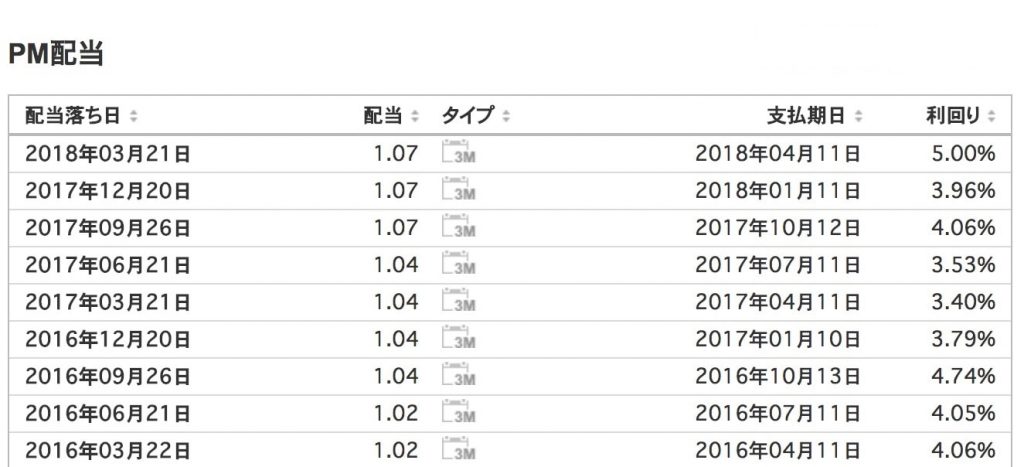1024x467 pixels.
Task: Click the 利回り column header label
Action: click(x=953, y=116)
